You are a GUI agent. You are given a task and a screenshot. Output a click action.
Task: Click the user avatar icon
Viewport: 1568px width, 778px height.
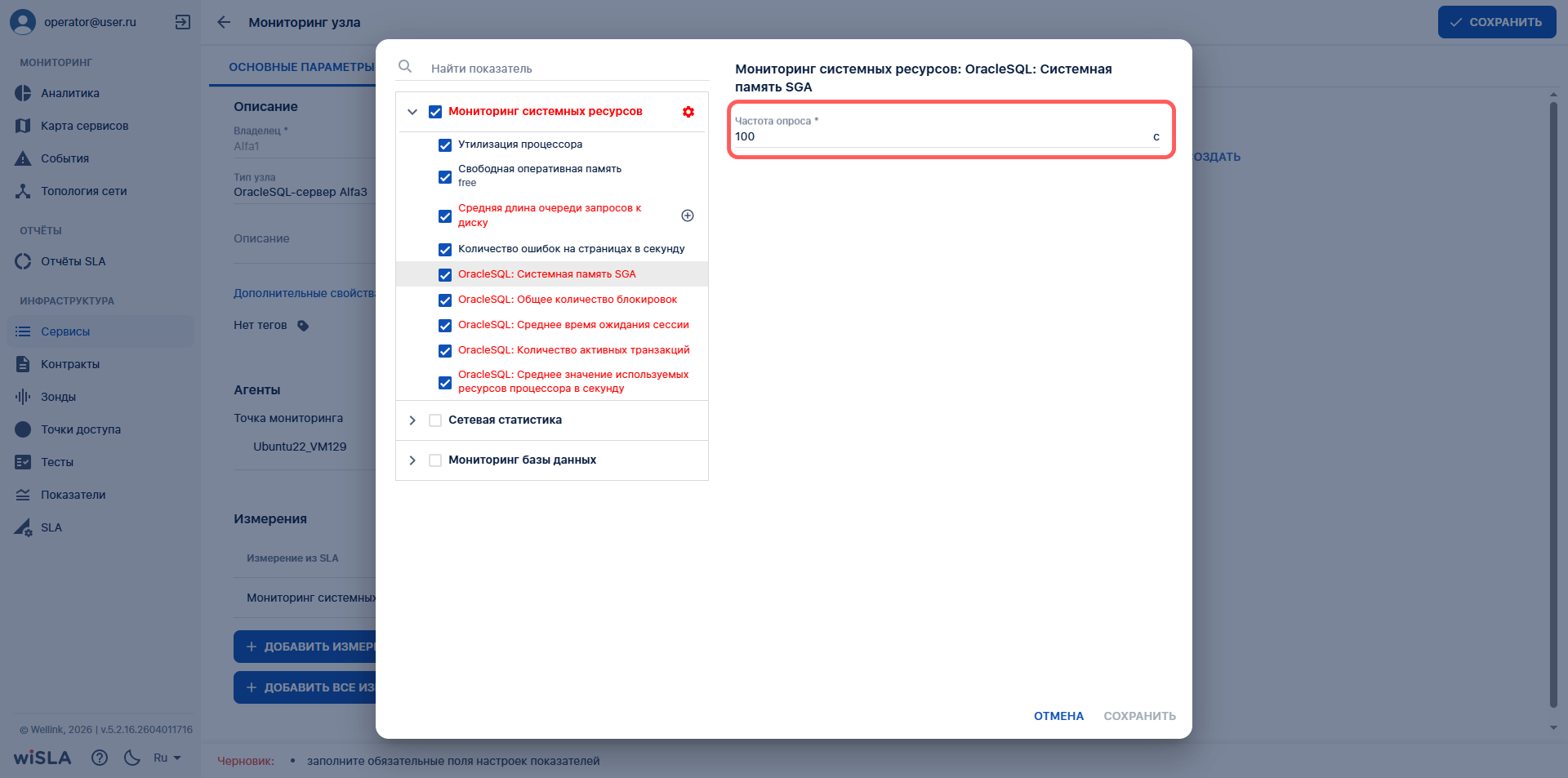click(23, 22)
